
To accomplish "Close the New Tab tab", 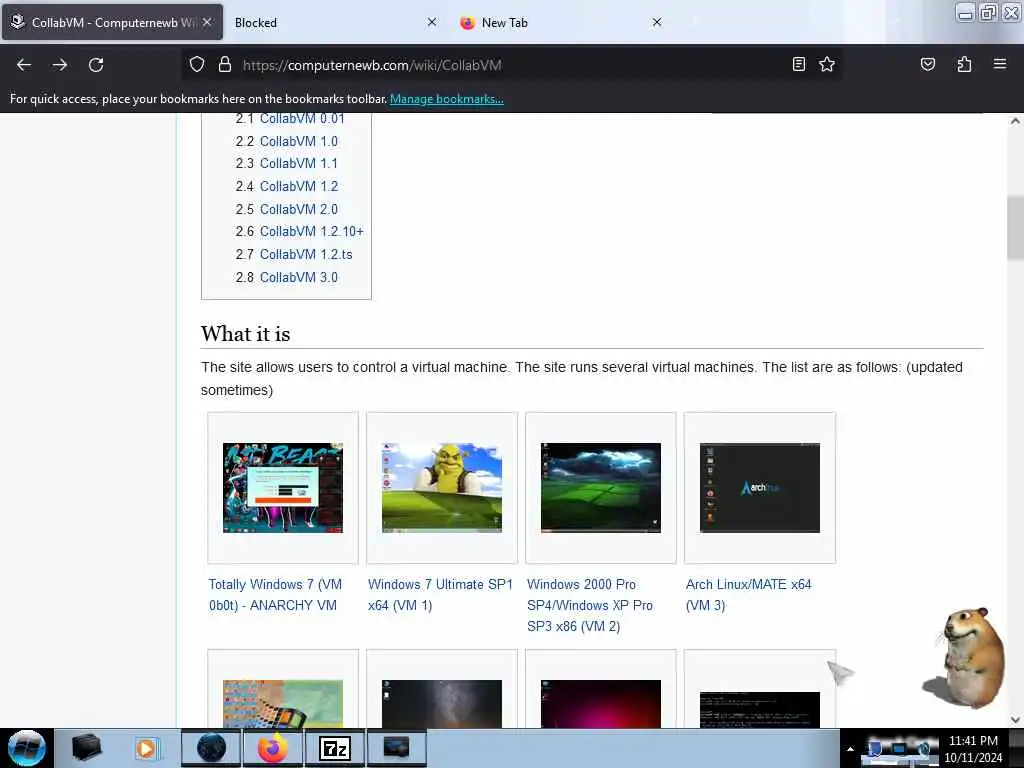I will coord(657,22).
